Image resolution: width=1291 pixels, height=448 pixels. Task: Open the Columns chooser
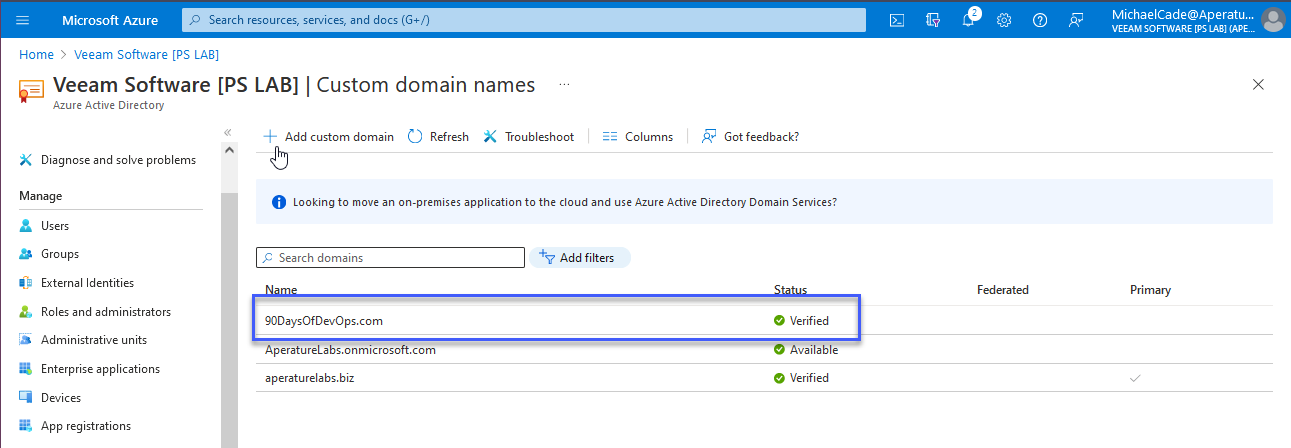(x=638, y=137)
